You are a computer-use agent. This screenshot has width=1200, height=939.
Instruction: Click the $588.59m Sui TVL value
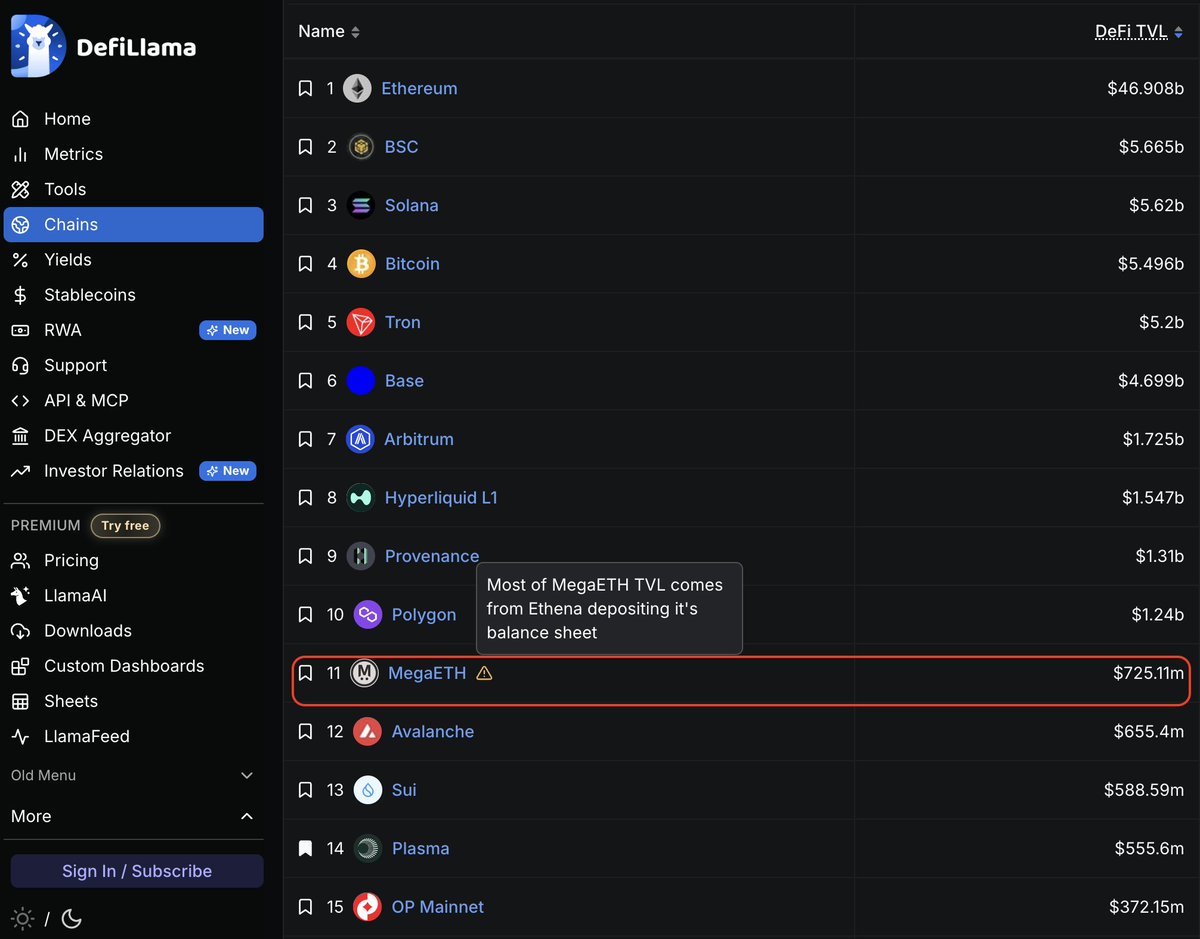pos(1144,791)
